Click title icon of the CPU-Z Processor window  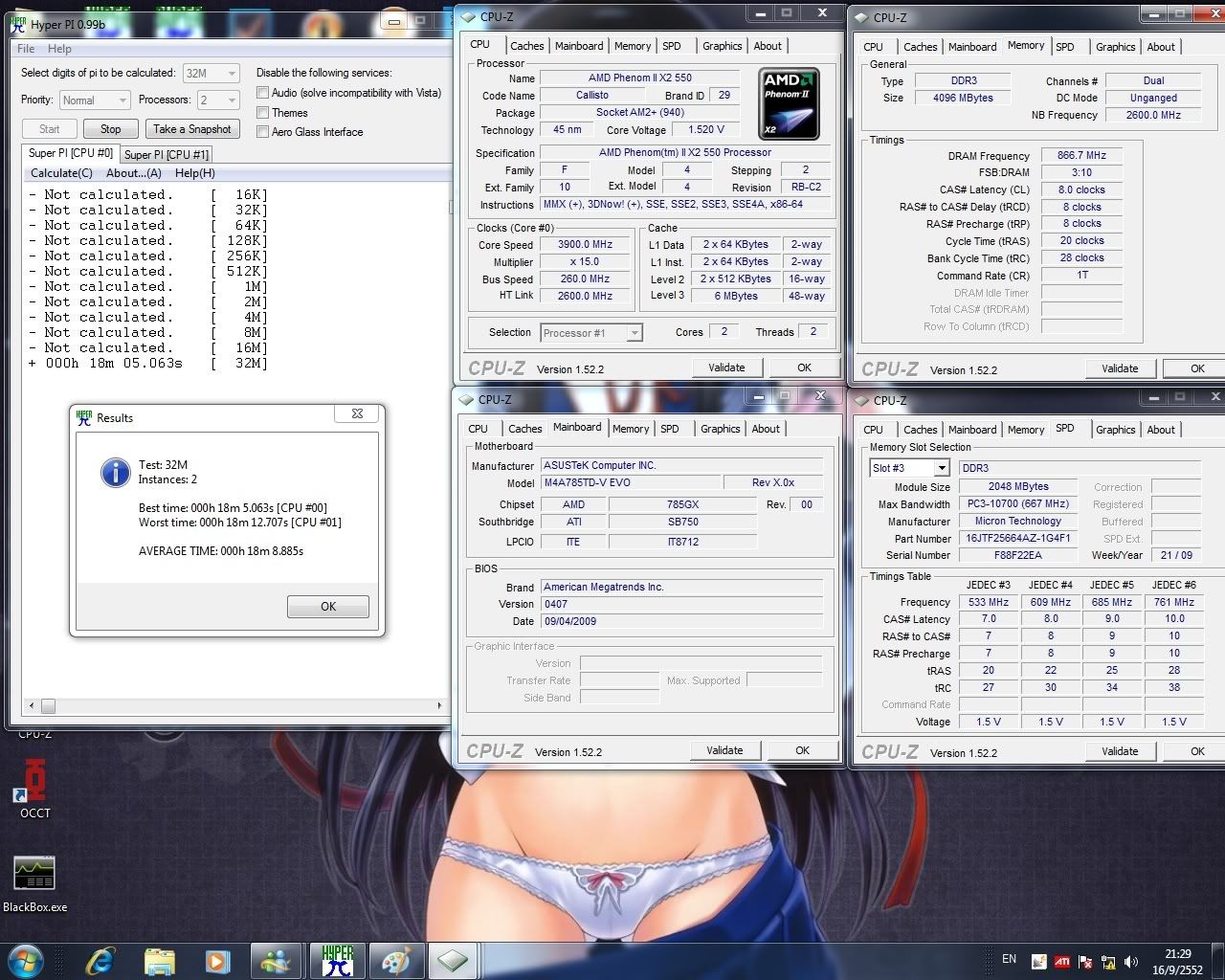[467, 16]
